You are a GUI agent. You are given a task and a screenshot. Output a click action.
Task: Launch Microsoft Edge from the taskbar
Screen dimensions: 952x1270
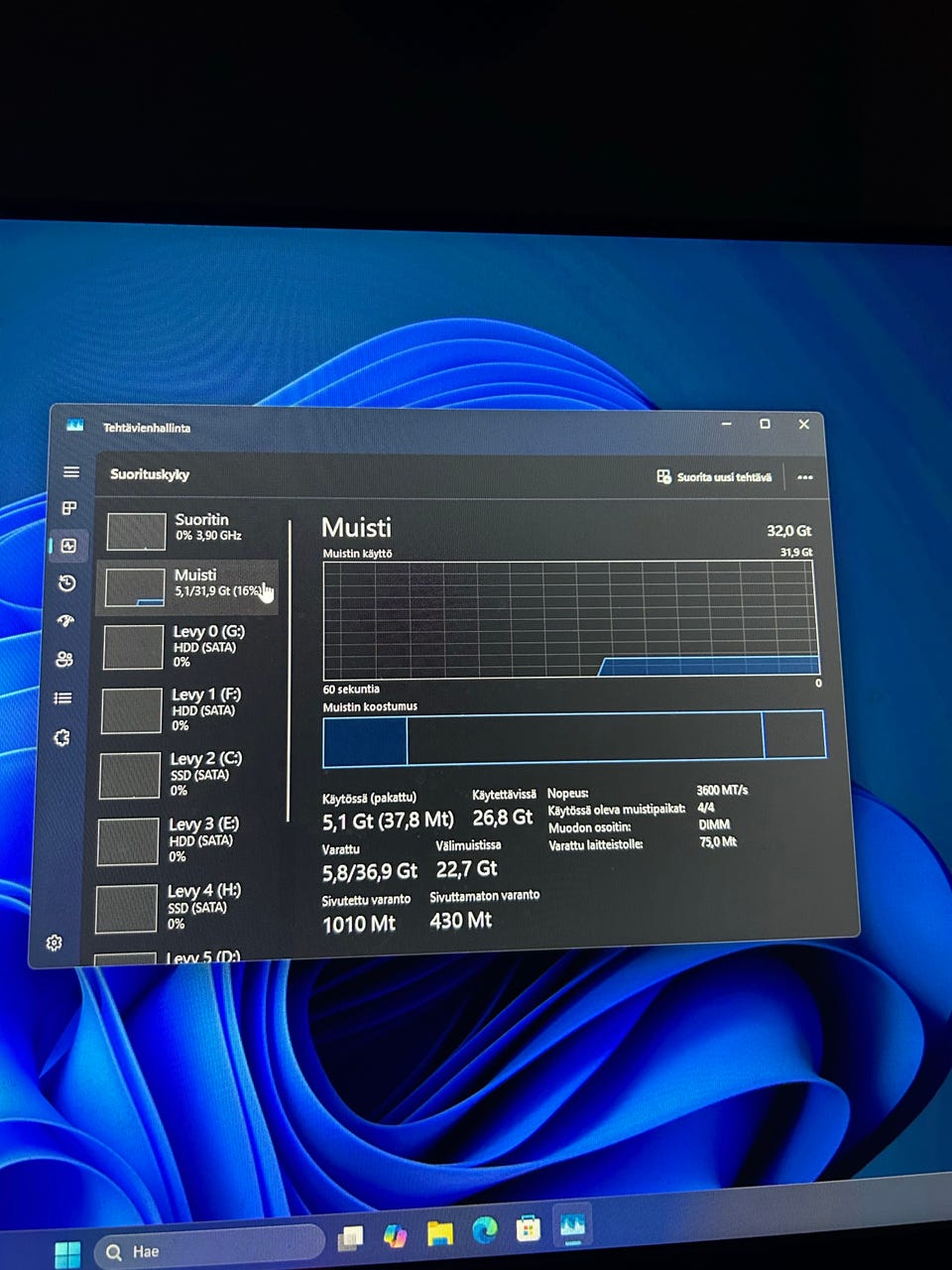[485, 1230]
